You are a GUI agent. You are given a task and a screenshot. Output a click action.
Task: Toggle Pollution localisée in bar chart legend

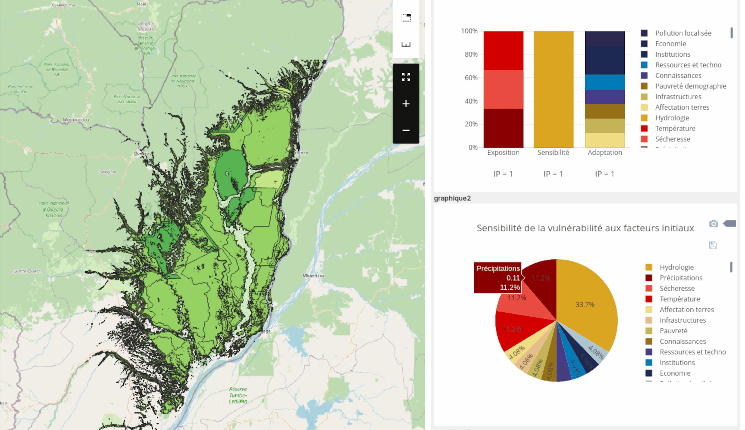[682, 33]
